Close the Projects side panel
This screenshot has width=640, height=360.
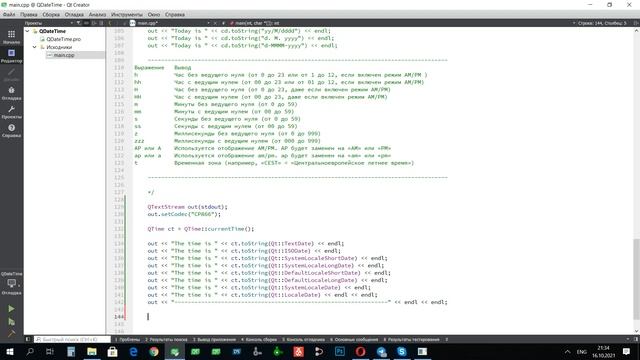pyautogui.click(x=101, y=23)
